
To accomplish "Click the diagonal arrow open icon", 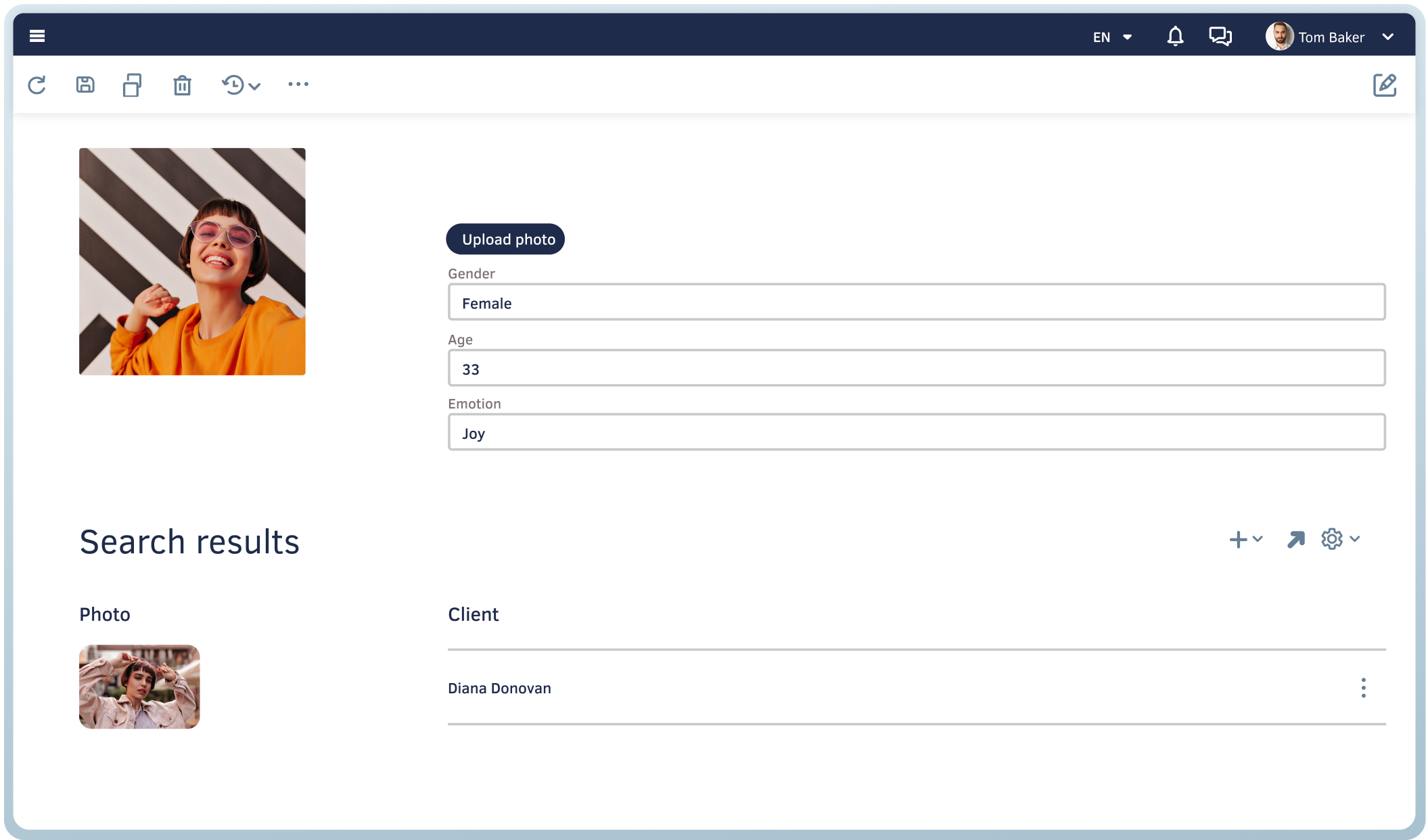I will tap(1295, 540).
